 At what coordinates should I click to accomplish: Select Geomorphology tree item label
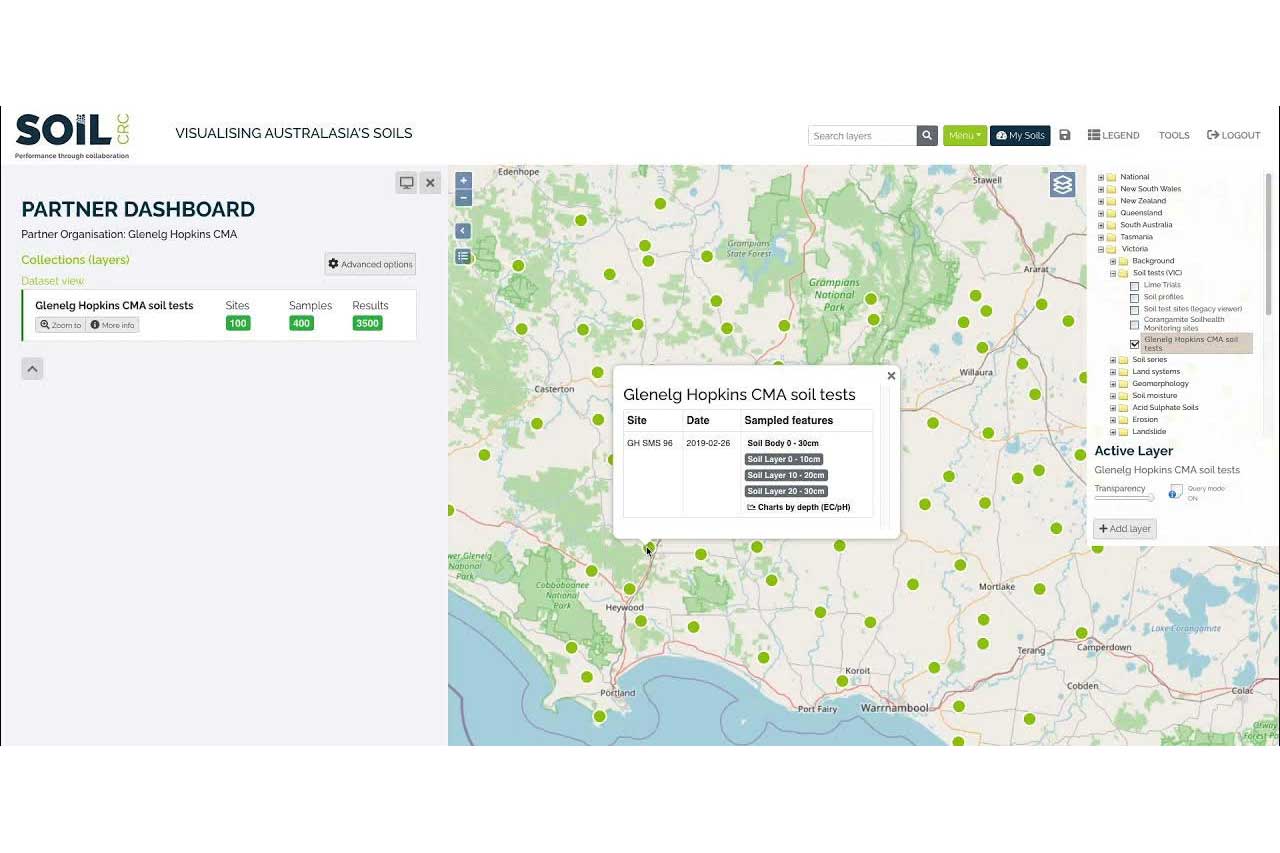click(x=1160, y=384)
